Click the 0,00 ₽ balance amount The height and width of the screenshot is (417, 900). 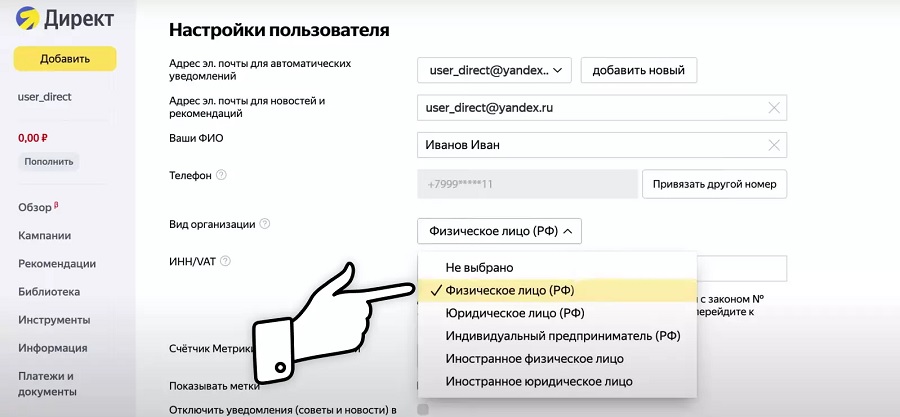pyautogui.click(x=33, y=138)
